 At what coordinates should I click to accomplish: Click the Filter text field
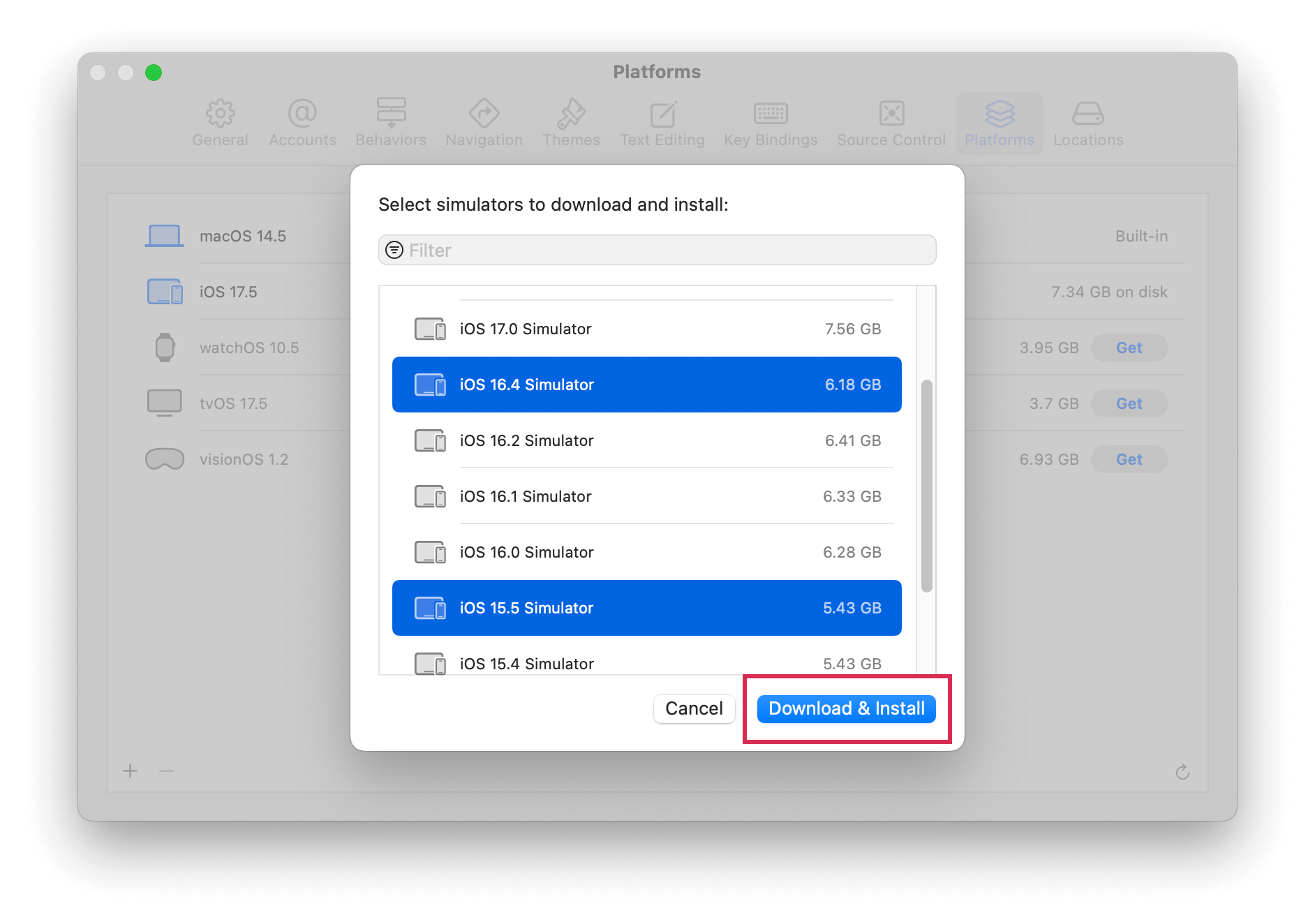pos(657,250)
